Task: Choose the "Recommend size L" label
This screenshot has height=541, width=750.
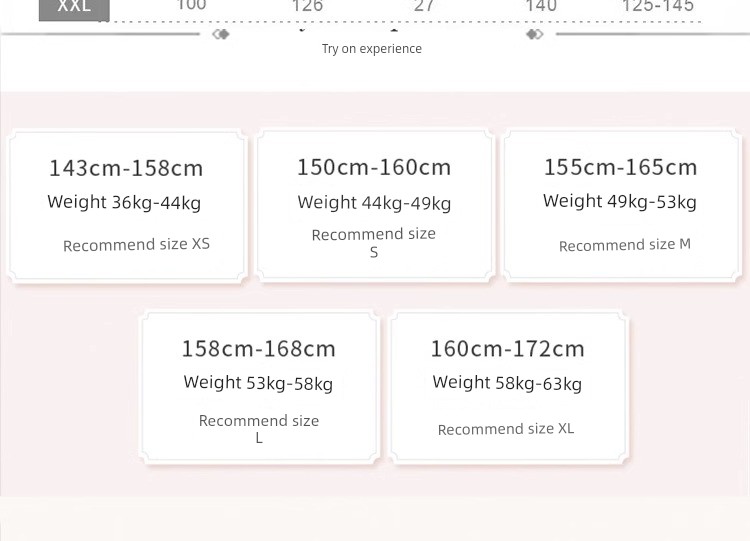Action: 258,429
